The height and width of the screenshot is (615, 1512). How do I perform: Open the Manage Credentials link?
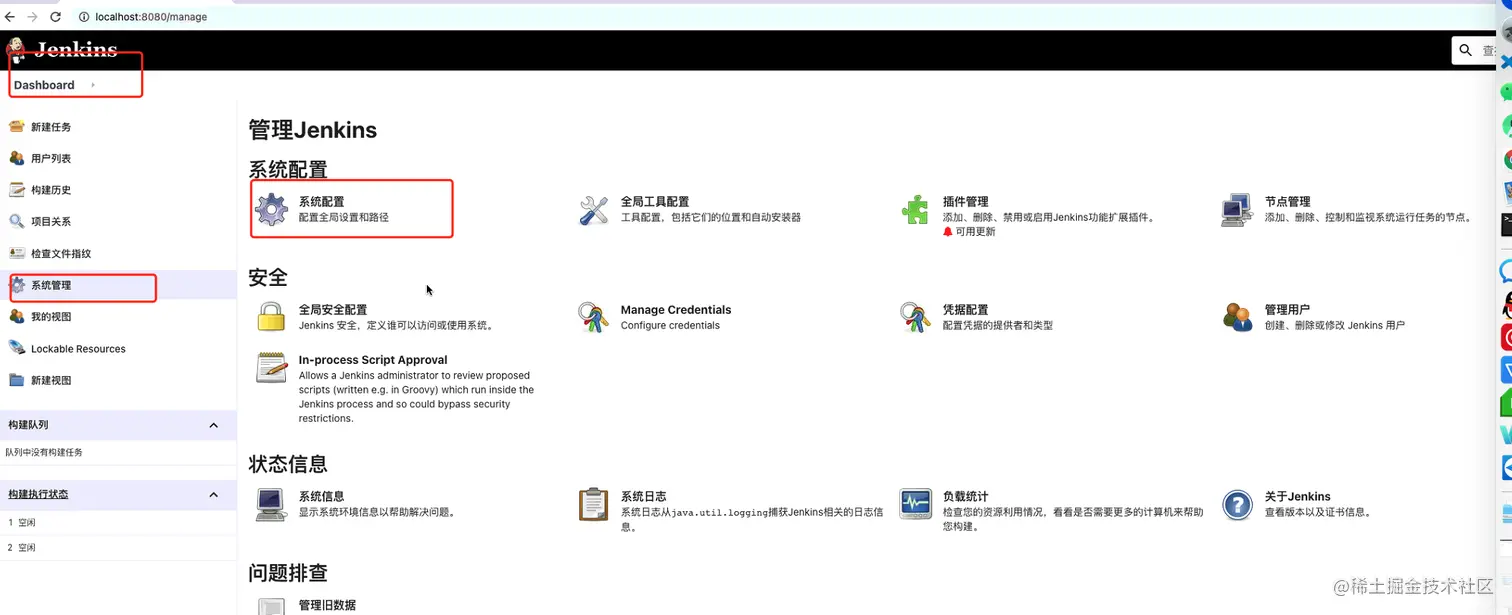[676, 310]
